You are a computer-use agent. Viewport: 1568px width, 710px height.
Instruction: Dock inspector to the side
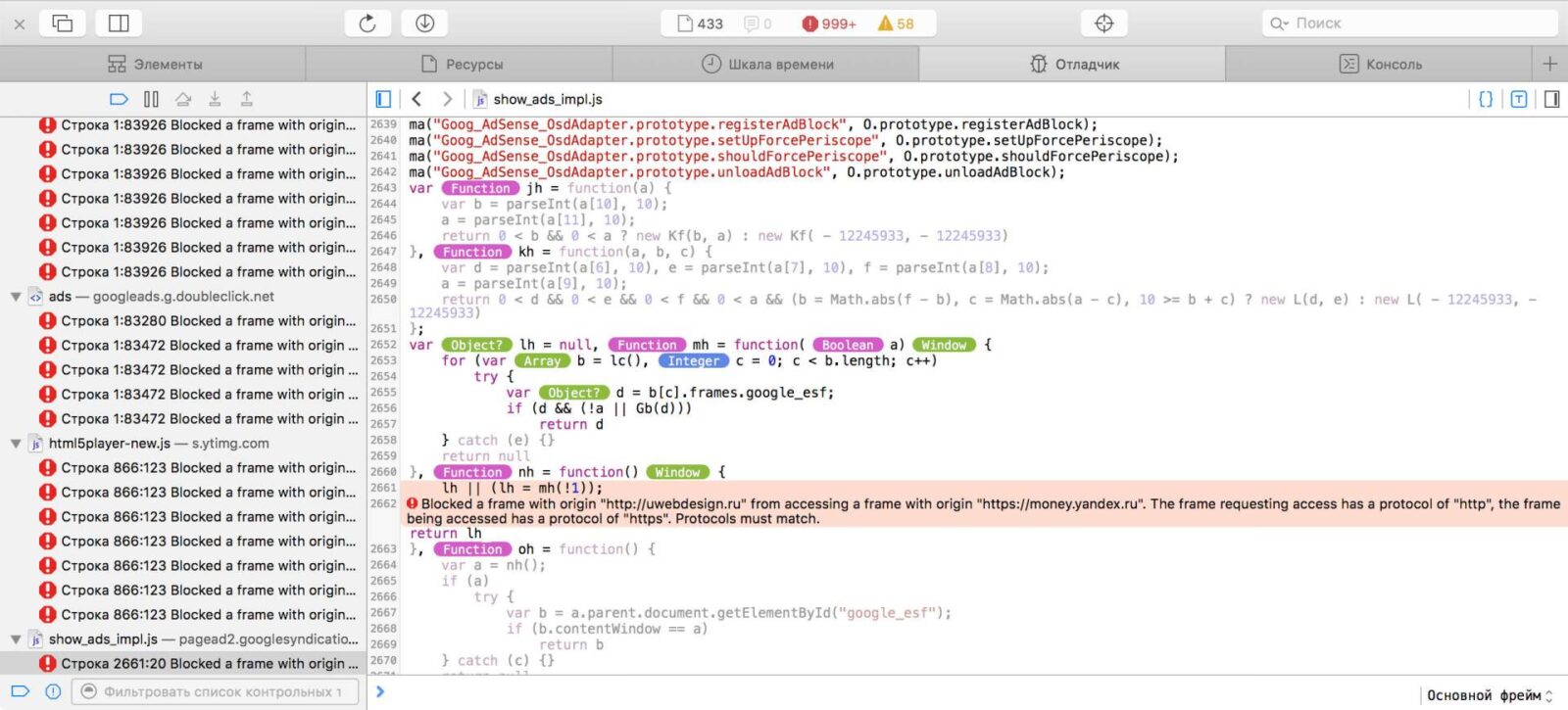click(119, 24)
